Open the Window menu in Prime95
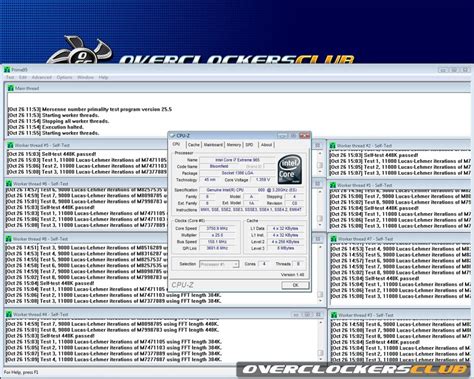Image resolution: width=474 pixels, height=379 pixels. [85, 77]
